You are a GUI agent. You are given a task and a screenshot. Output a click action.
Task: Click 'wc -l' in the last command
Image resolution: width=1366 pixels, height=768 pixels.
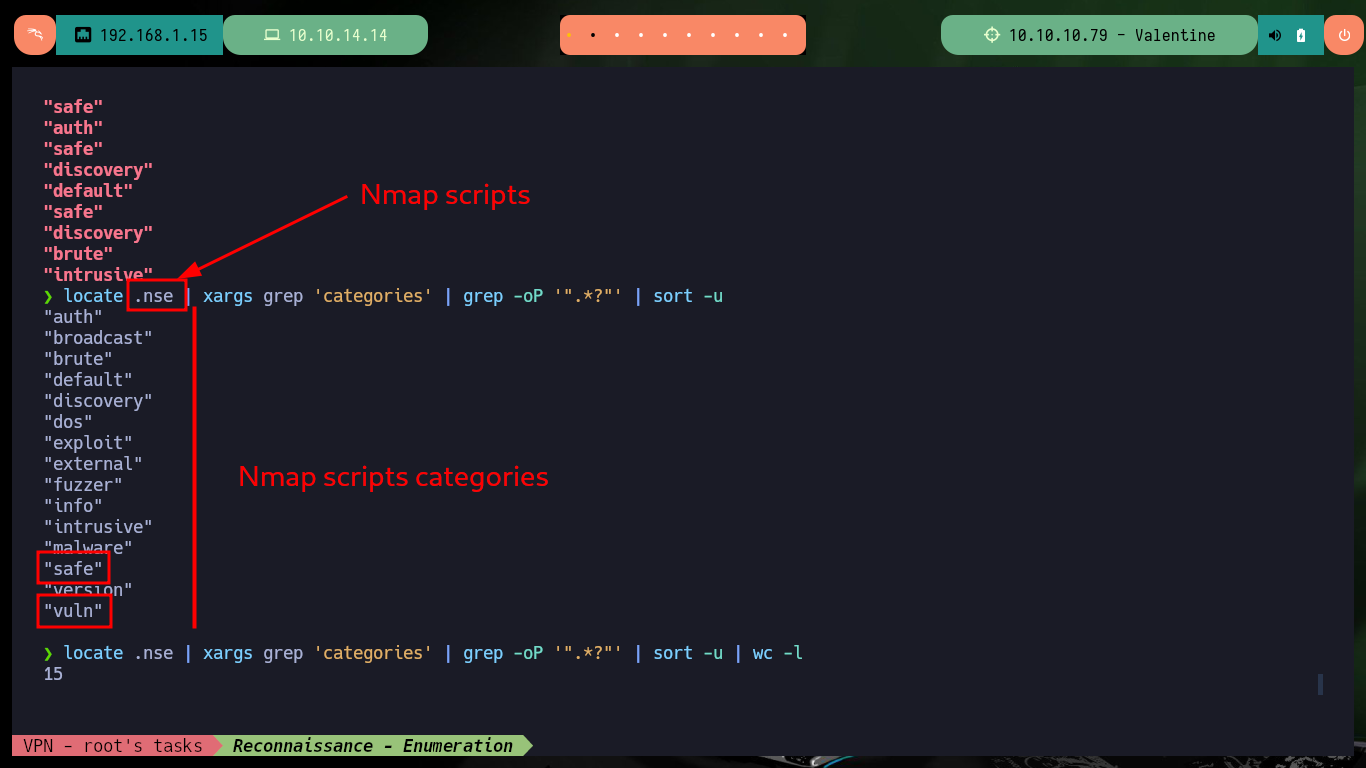(x=778, y=653)
